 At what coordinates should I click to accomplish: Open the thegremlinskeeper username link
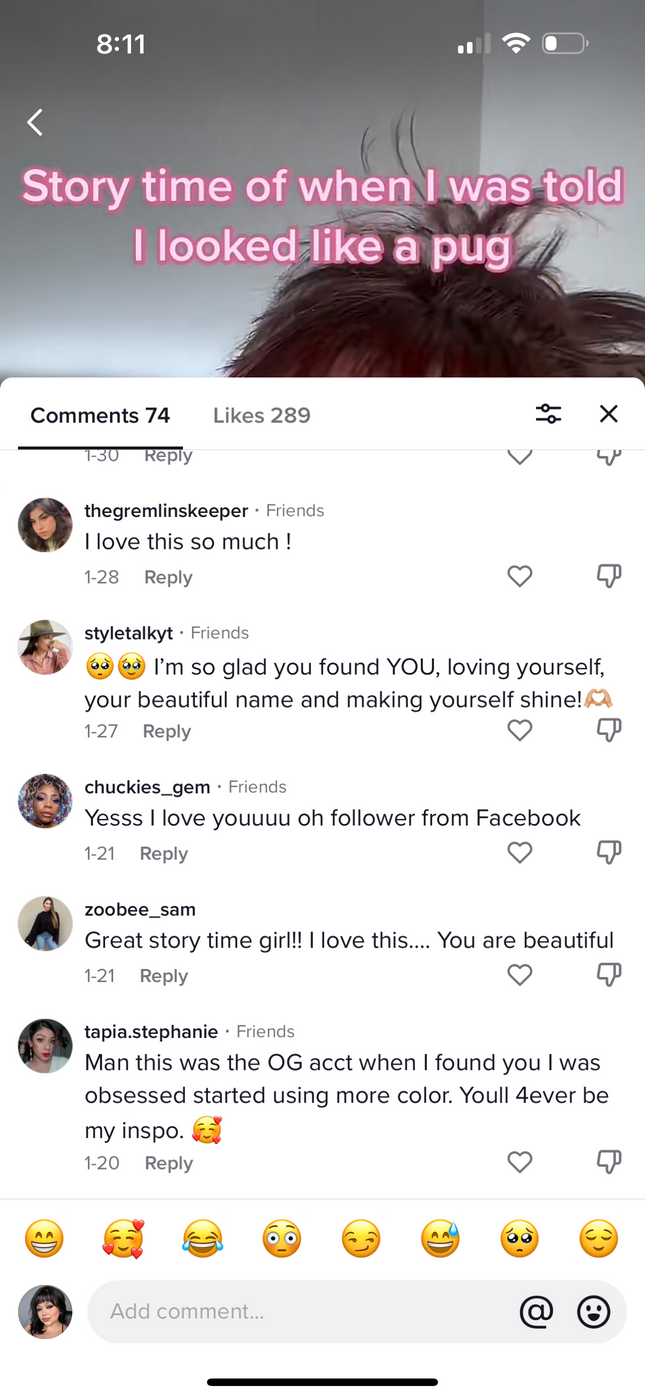click(x=166, y=510)
